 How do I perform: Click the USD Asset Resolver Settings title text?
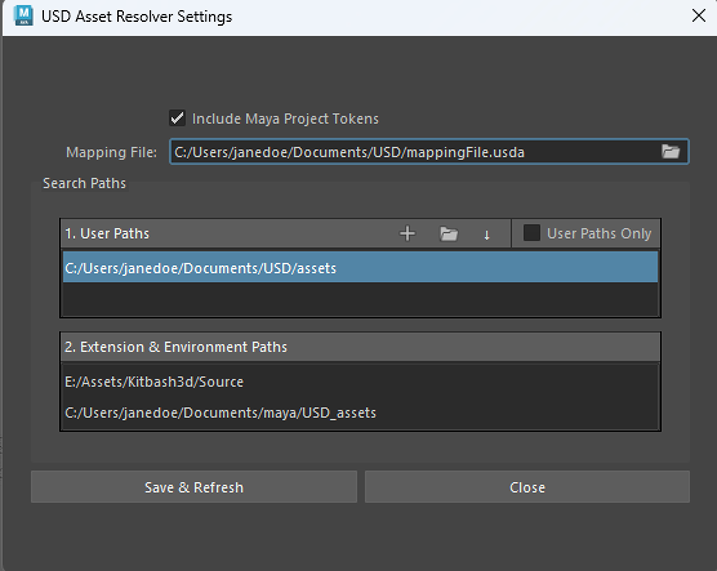136,17
